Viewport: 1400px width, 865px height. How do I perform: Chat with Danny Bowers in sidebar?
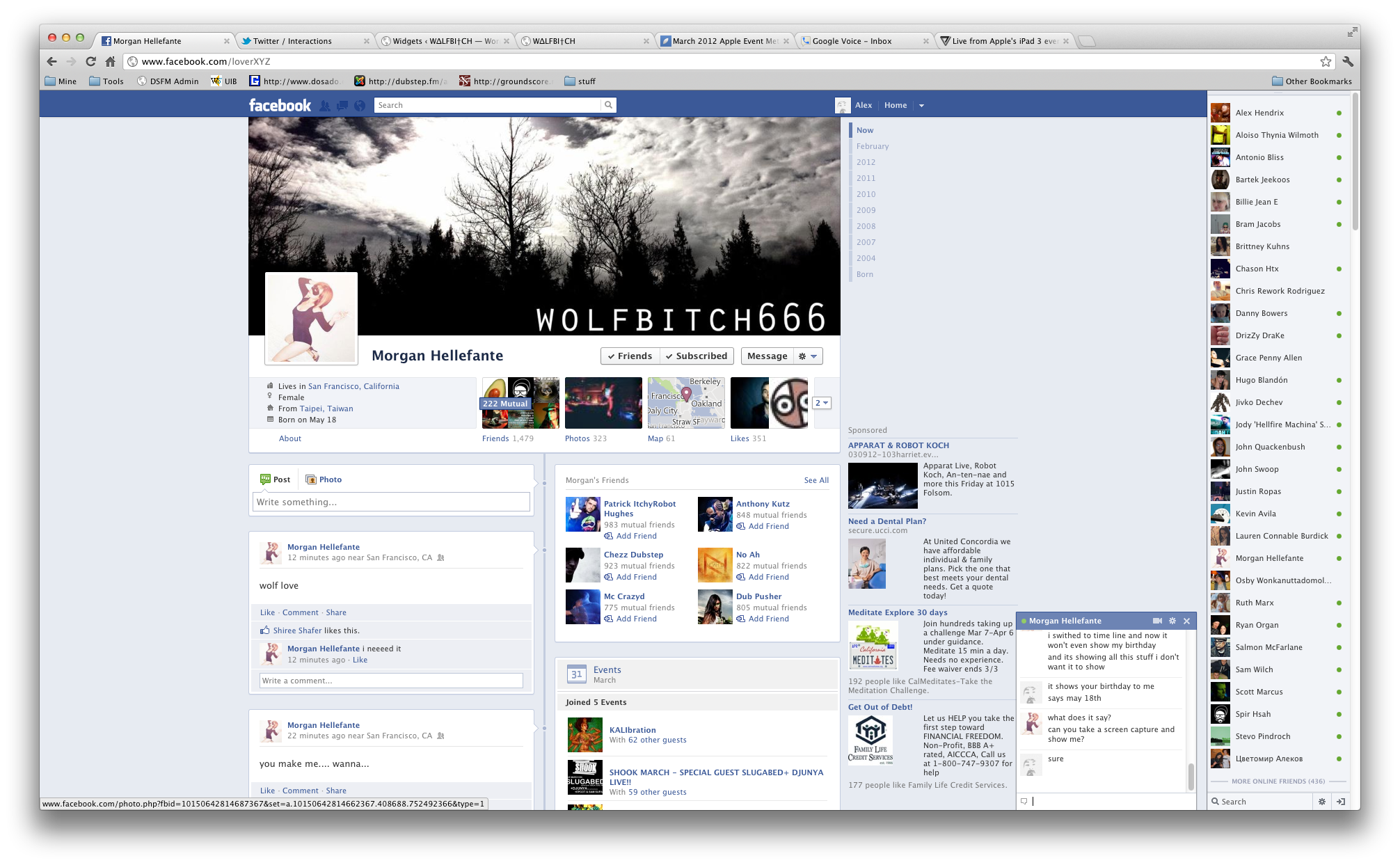(x=1277, y=313)
